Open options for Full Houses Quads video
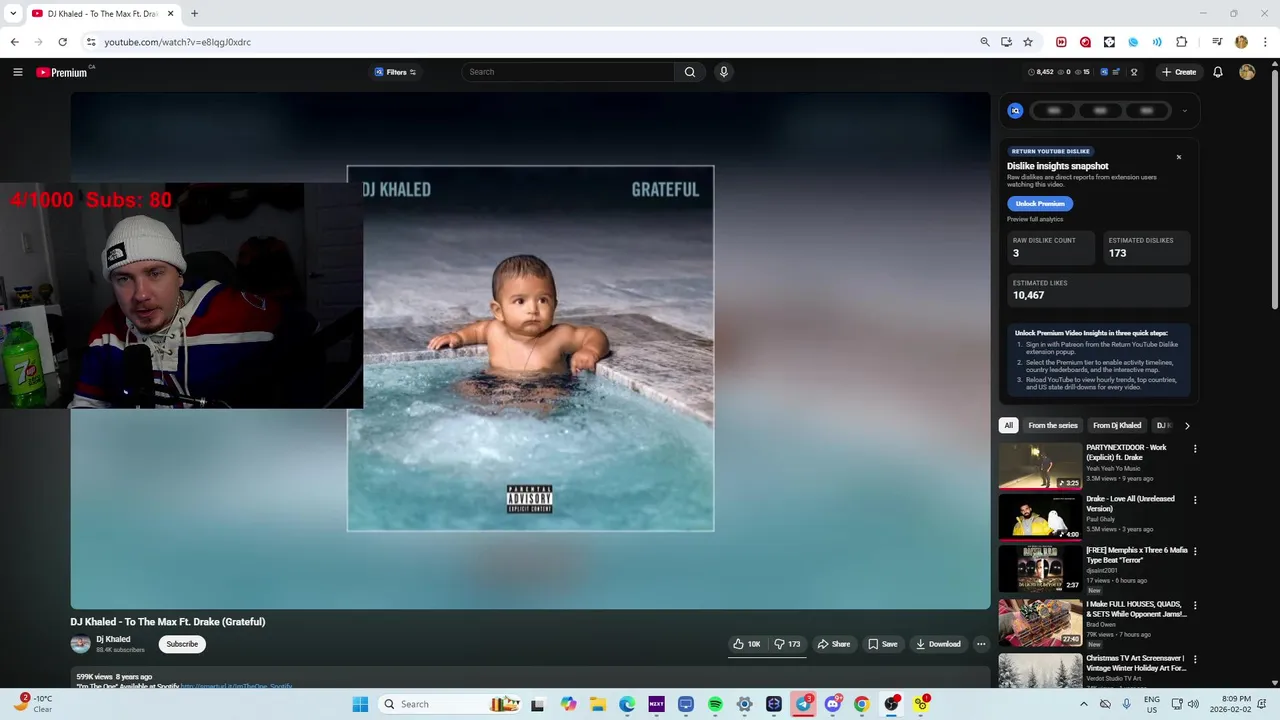The width and height of the screenshot is (1280, 720). (1194, 605)
